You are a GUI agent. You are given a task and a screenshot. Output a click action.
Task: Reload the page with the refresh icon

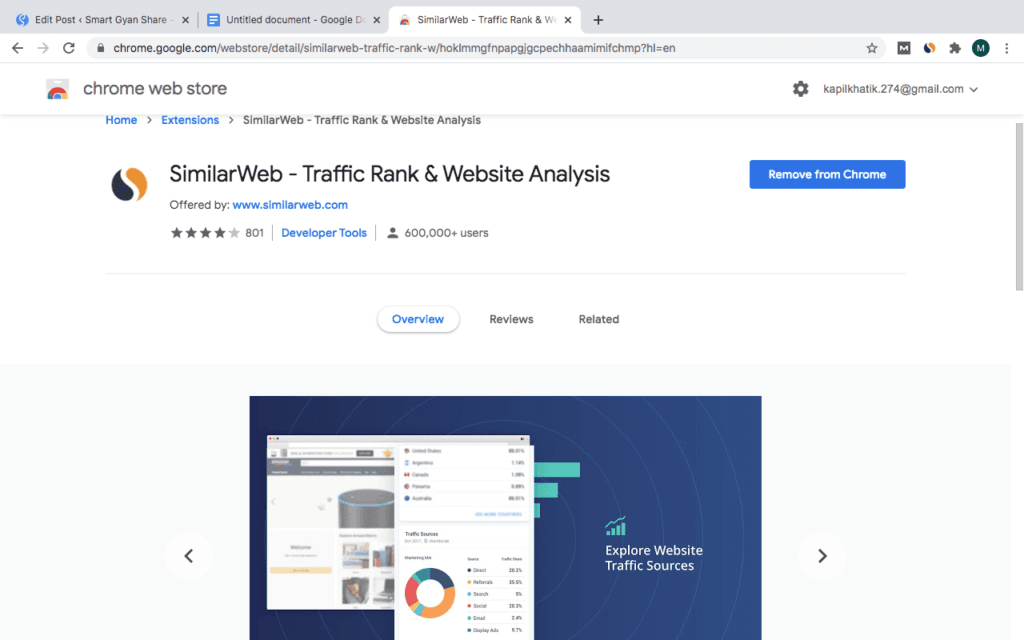click(69, 48)
